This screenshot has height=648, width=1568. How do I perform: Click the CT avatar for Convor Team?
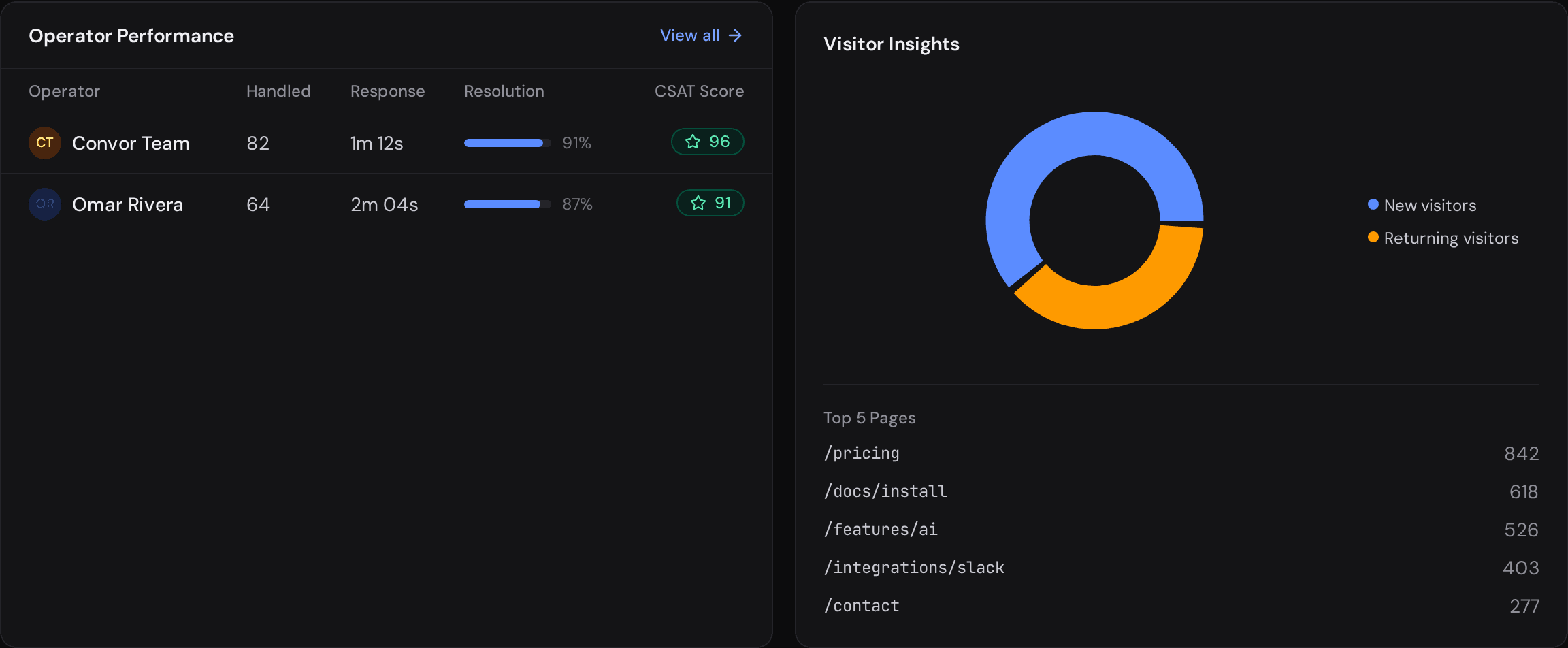(x=45, y=143)
